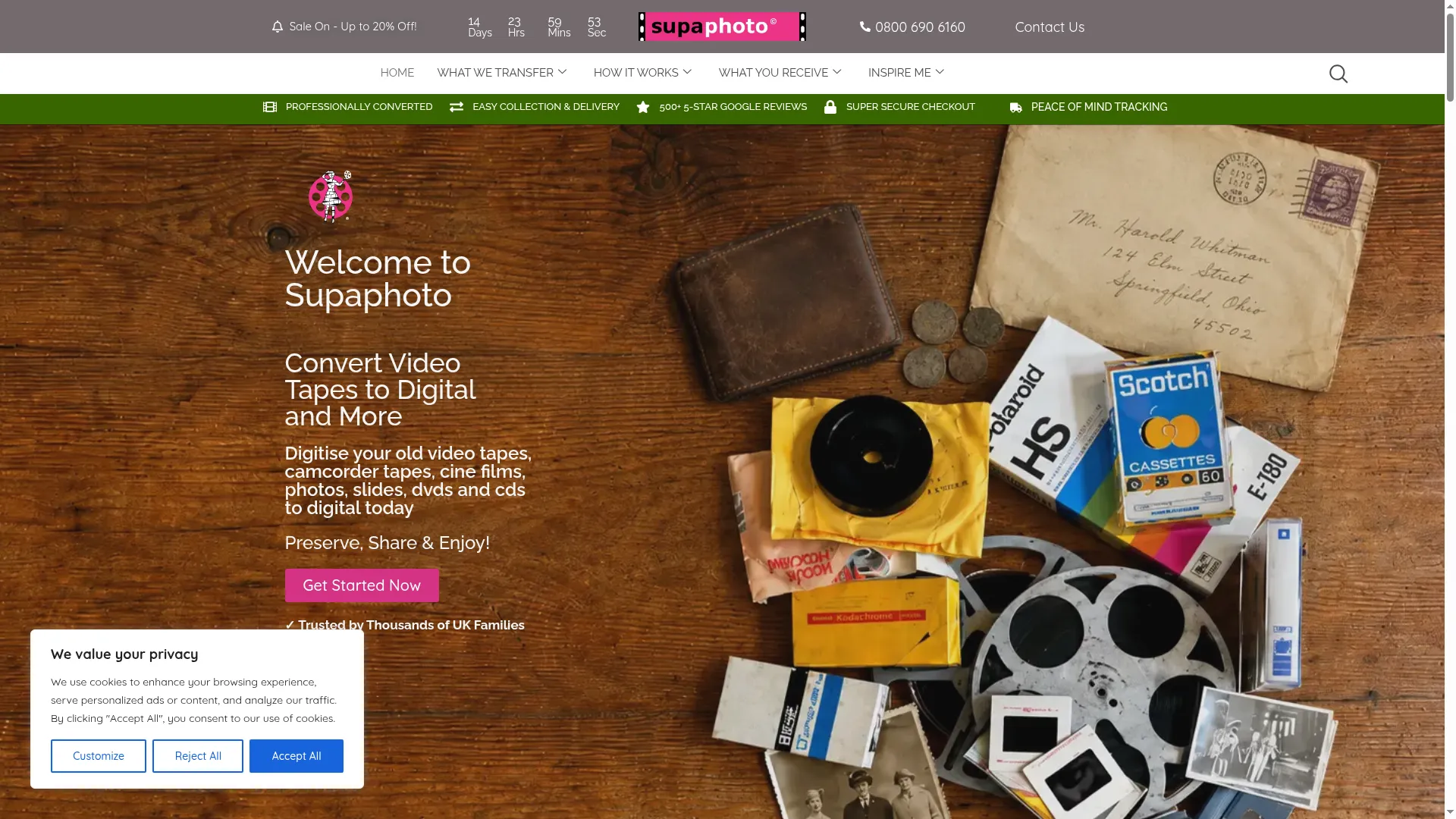Click Preserve, Share & Enjoy! text

tap(387, 543)
